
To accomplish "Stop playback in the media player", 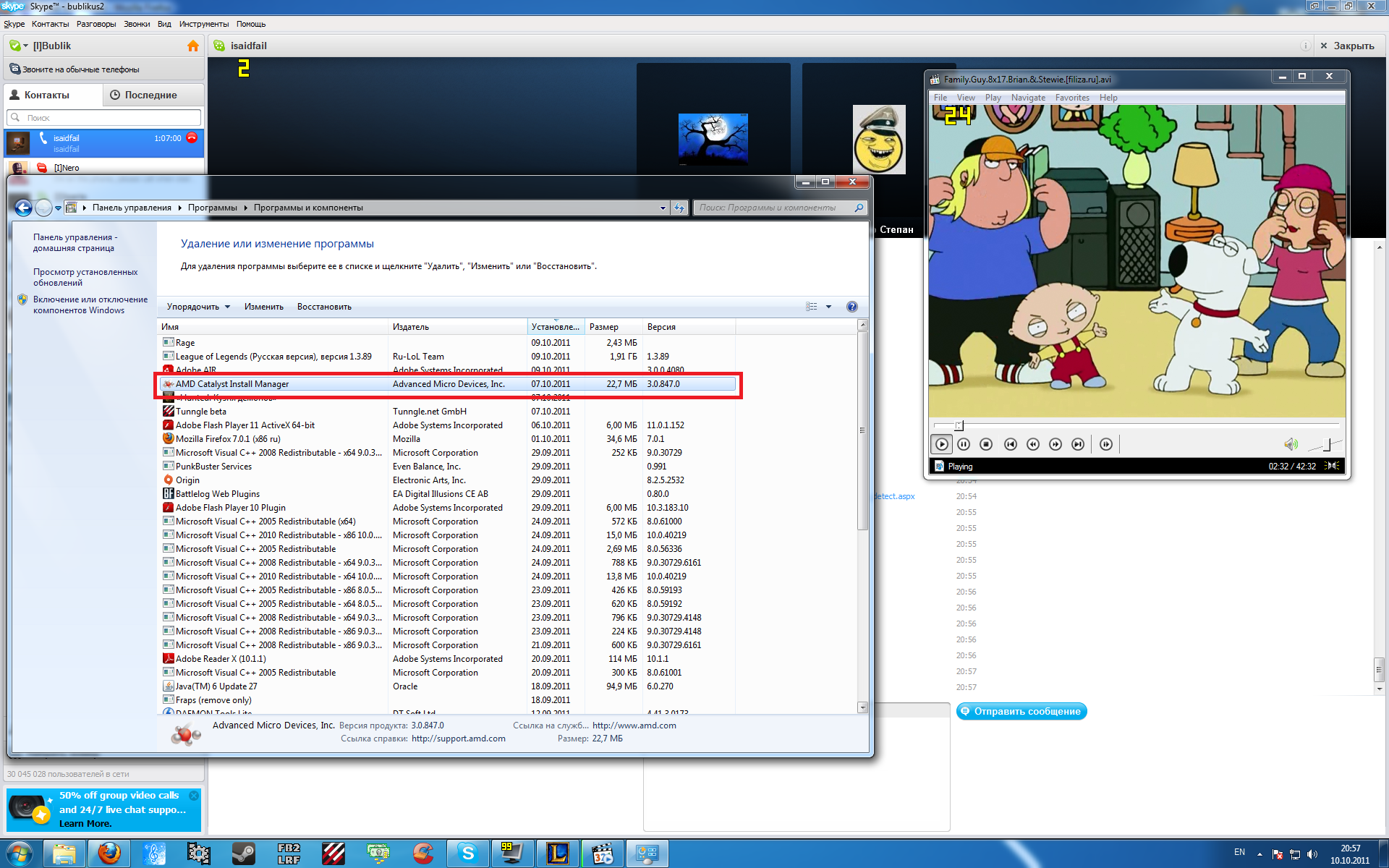I will point(986,444).
